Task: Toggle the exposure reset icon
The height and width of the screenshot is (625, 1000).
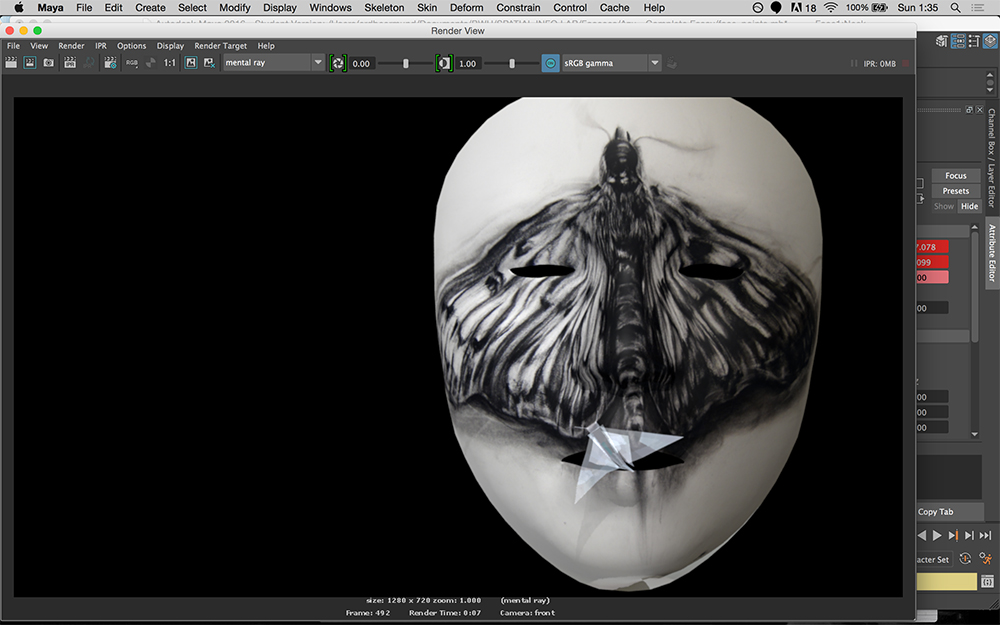Action: click(338, 63)
